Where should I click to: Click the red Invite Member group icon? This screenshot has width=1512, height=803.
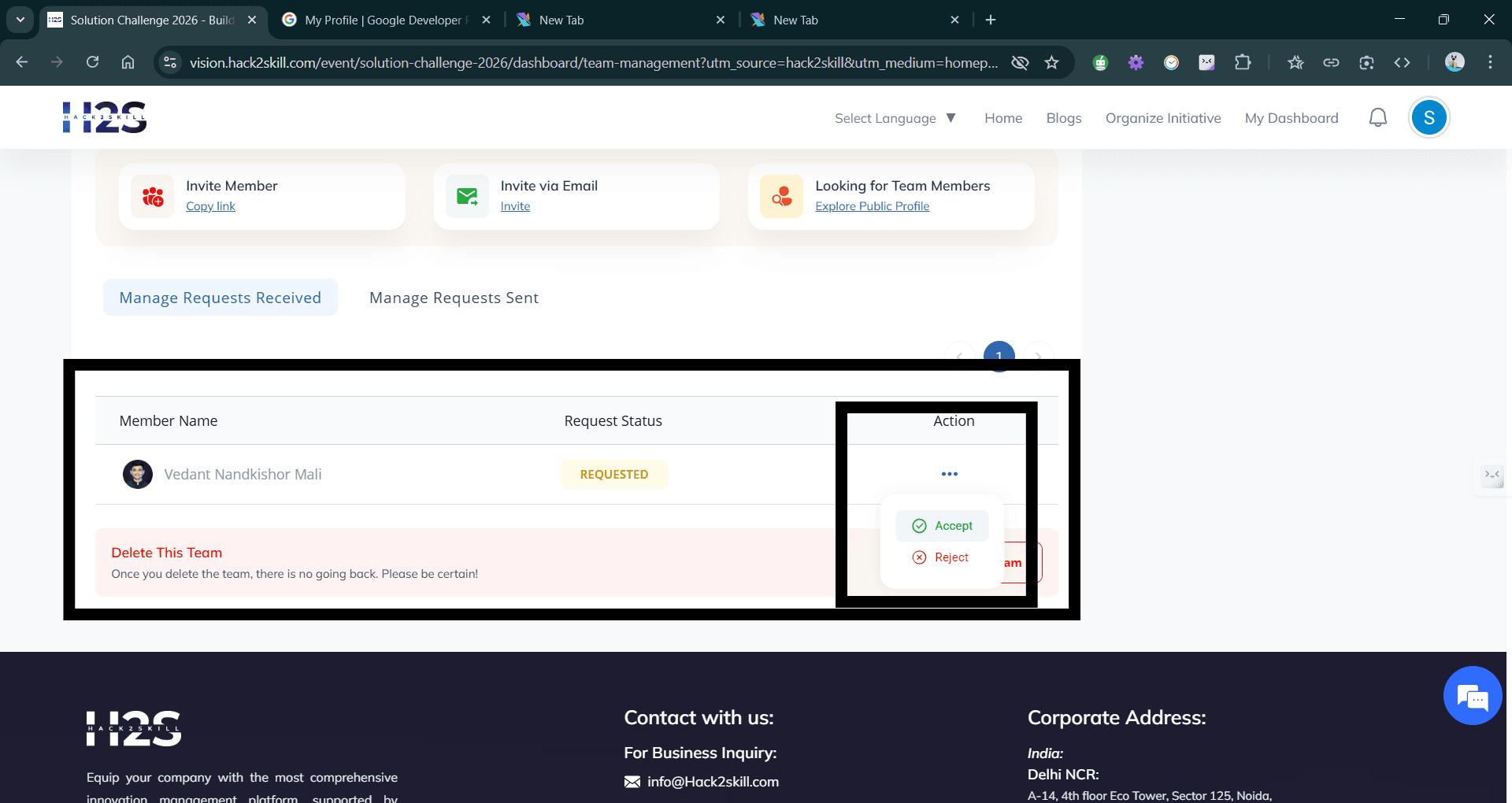click(x=154, y=196)
